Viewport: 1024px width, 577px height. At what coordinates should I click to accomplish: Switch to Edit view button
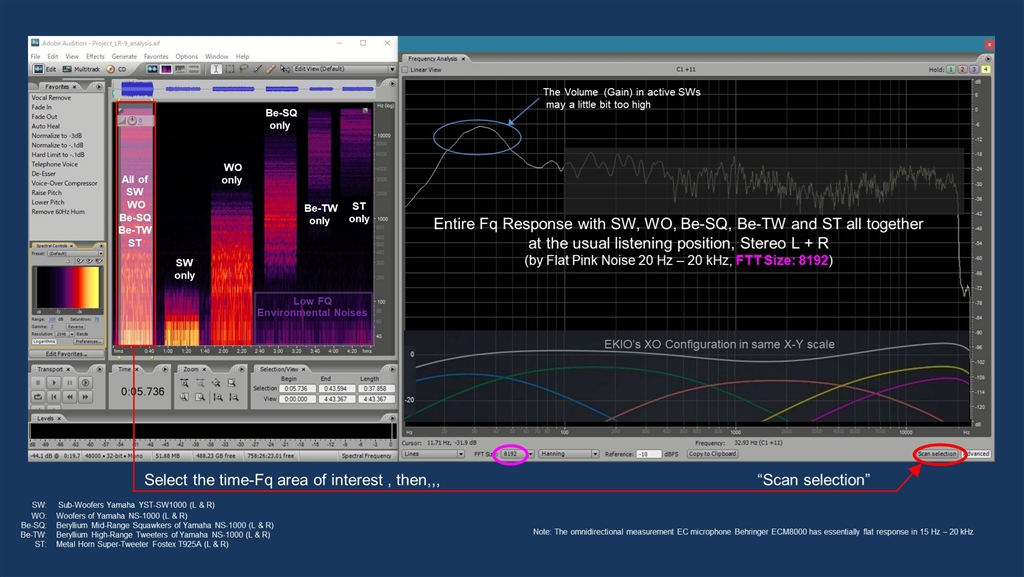click(44, 69)
